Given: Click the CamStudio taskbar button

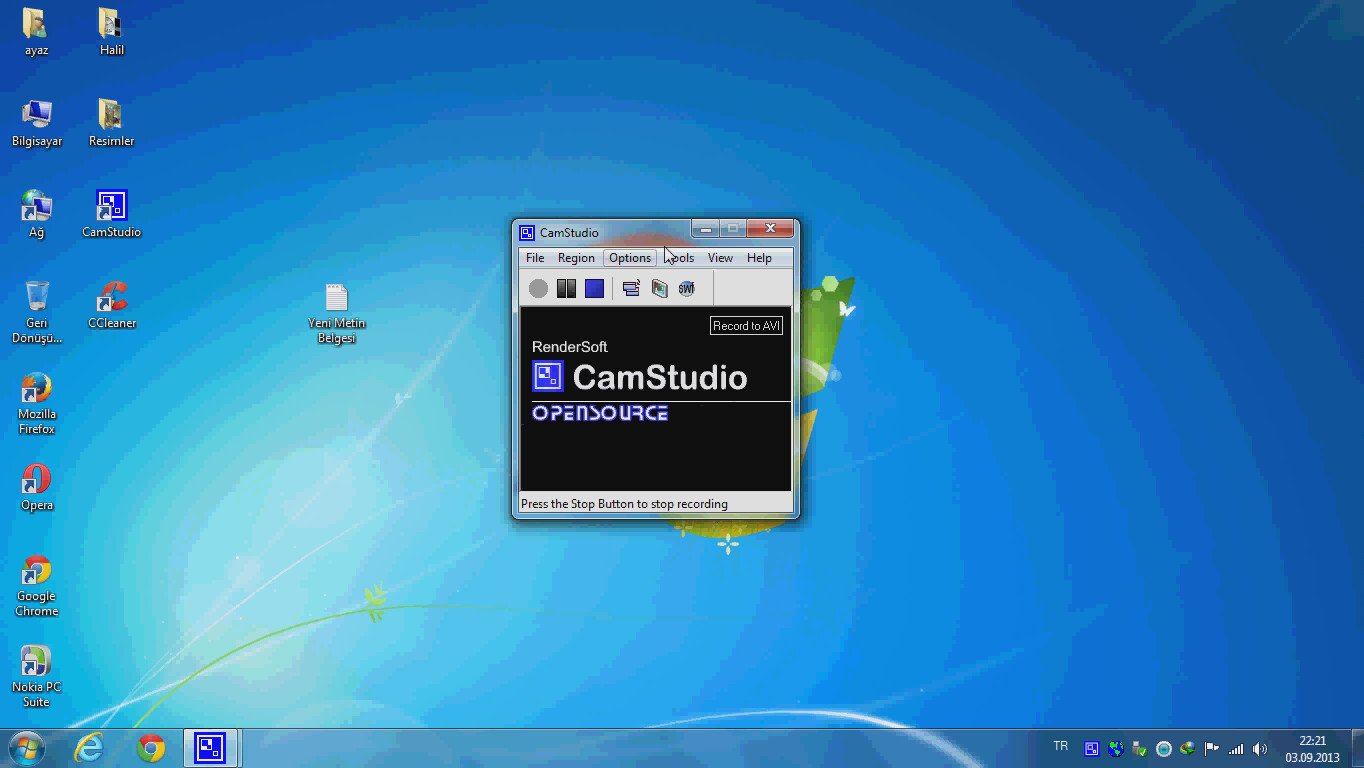Looking at the screenshot, I should click(x=210, y=748).
